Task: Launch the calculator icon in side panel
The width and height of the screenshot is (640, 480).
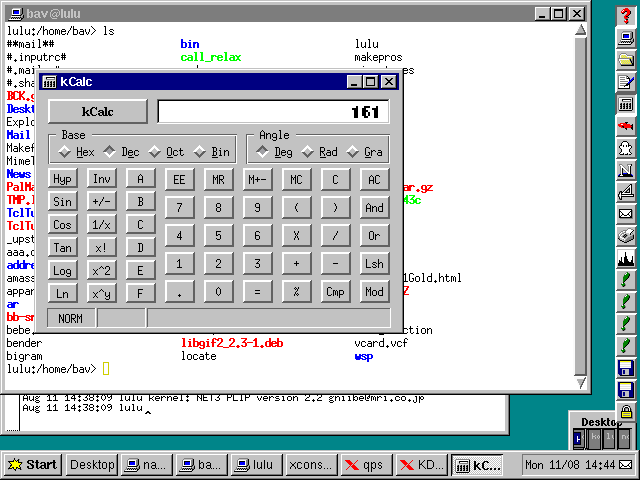Action: click(x=626, y=103)
